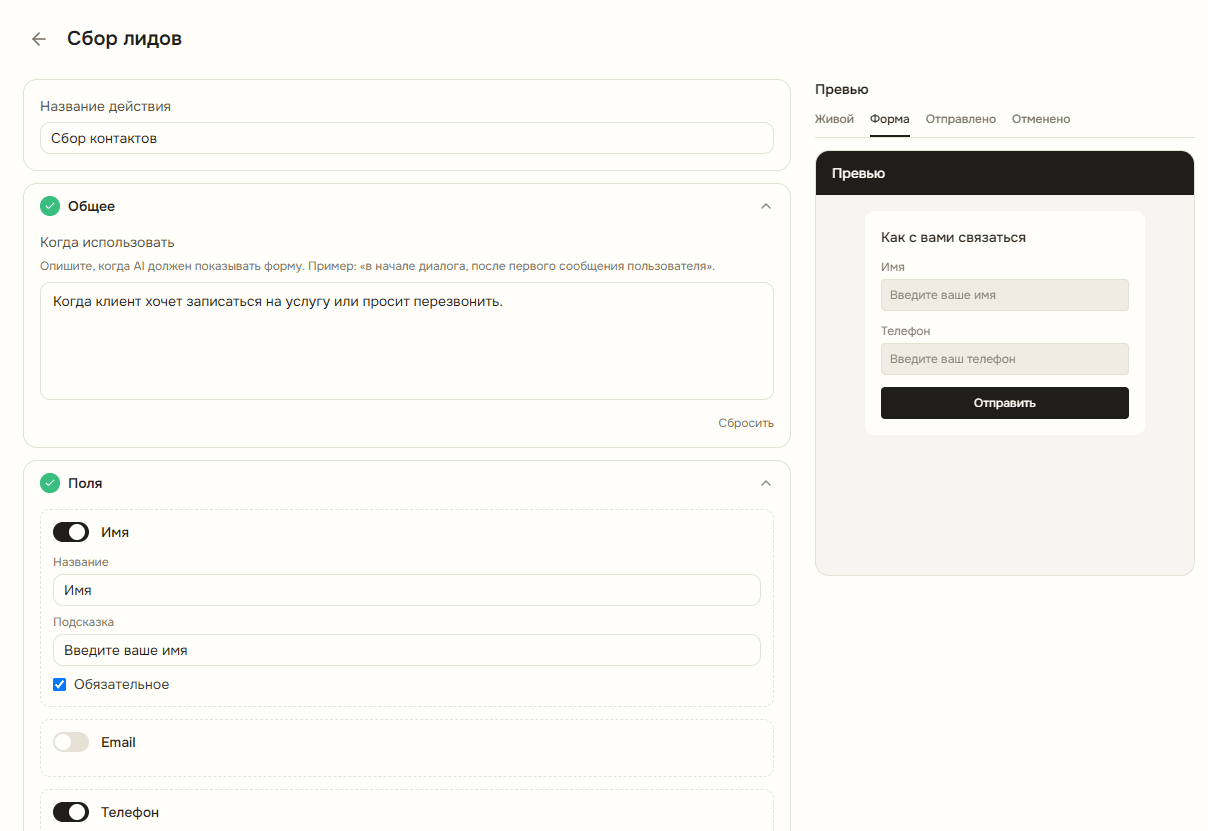
Task: Toggle off the Имя field switch
Action: point(71,532)
